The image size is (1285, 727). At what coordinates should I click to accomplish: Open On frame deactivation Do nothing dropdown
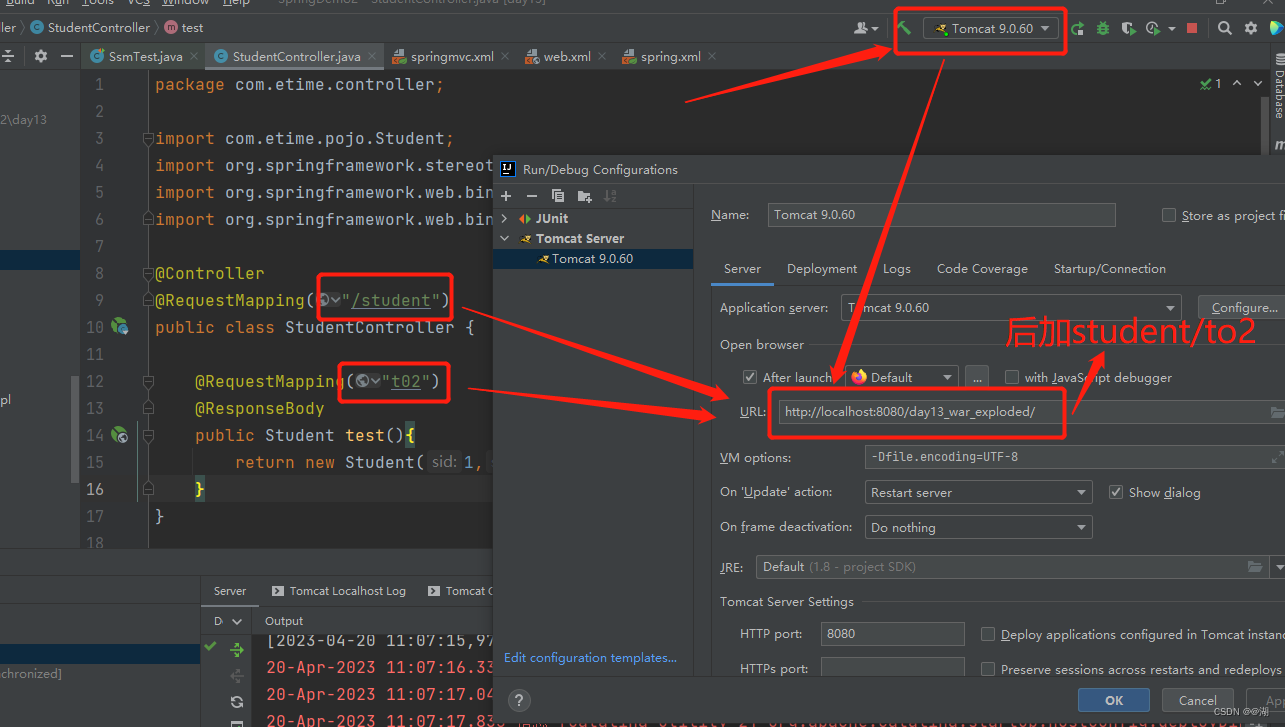coord(978,527)
